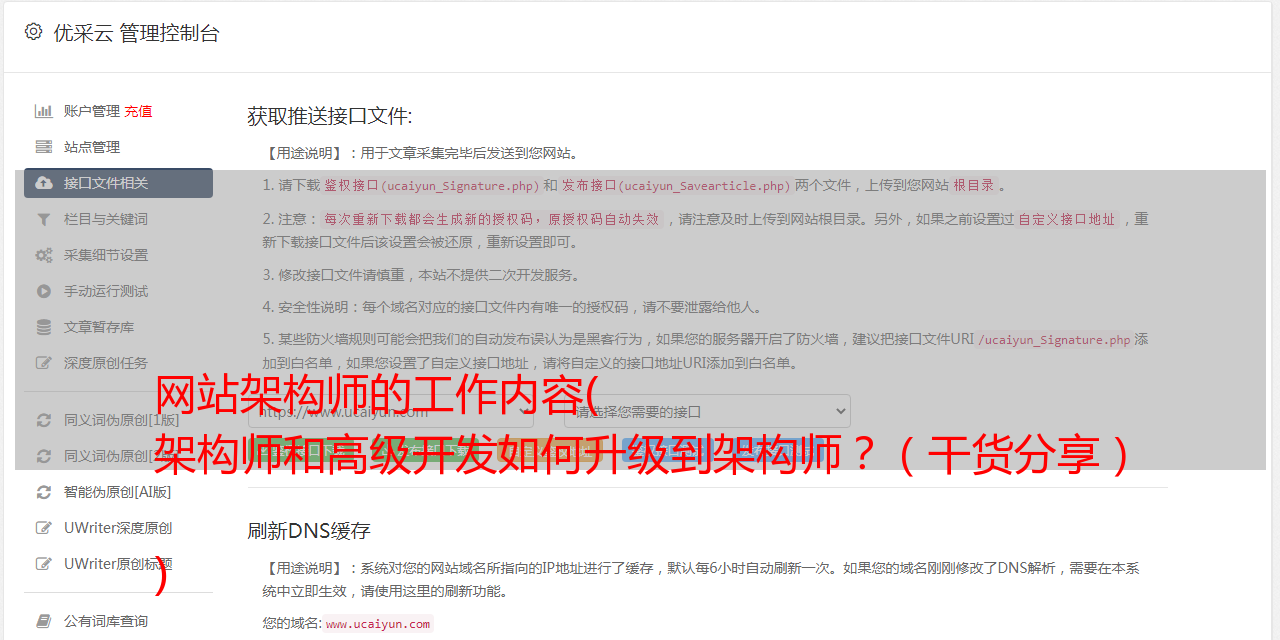Viewport: 1280px width, 640px height.
Task: Click the www.ucaiyun.com domain text
Action: 378,624
